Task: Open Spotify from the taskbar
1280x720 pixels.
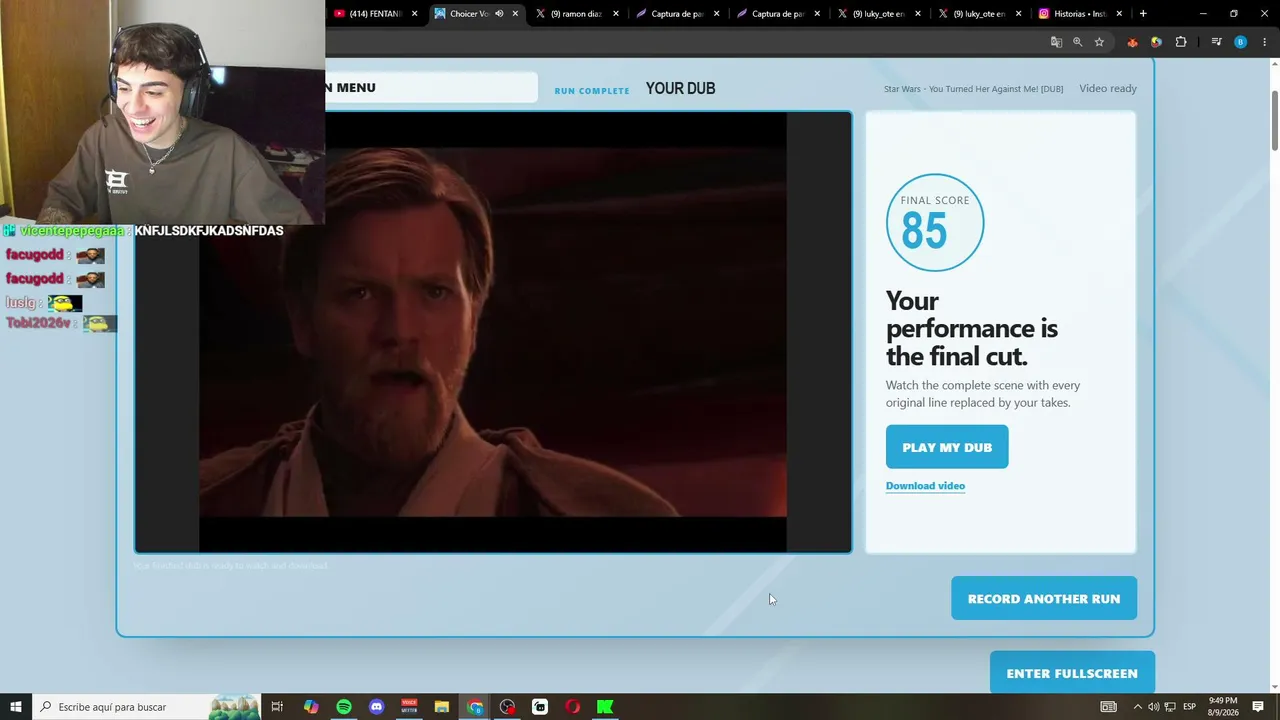Action: point(344,707)
